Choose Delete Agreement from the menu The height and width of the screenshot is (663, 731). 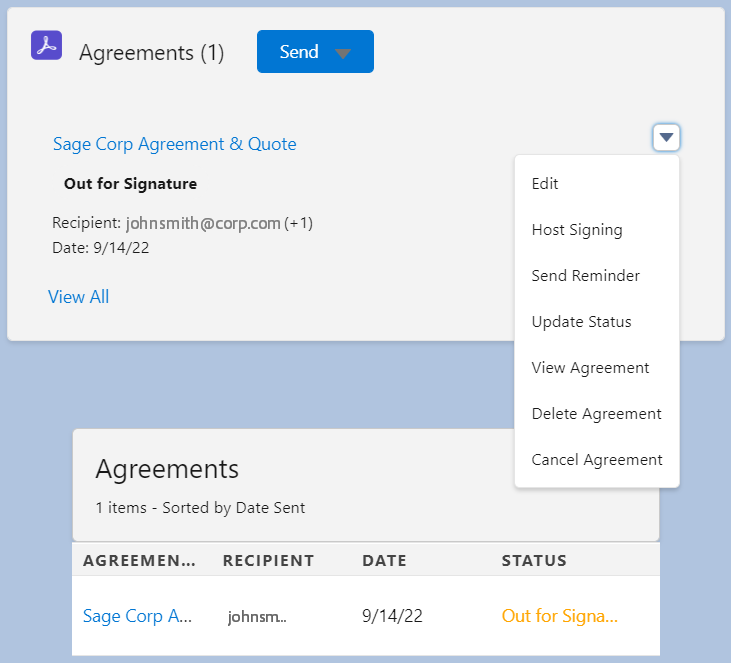point(596,414)
